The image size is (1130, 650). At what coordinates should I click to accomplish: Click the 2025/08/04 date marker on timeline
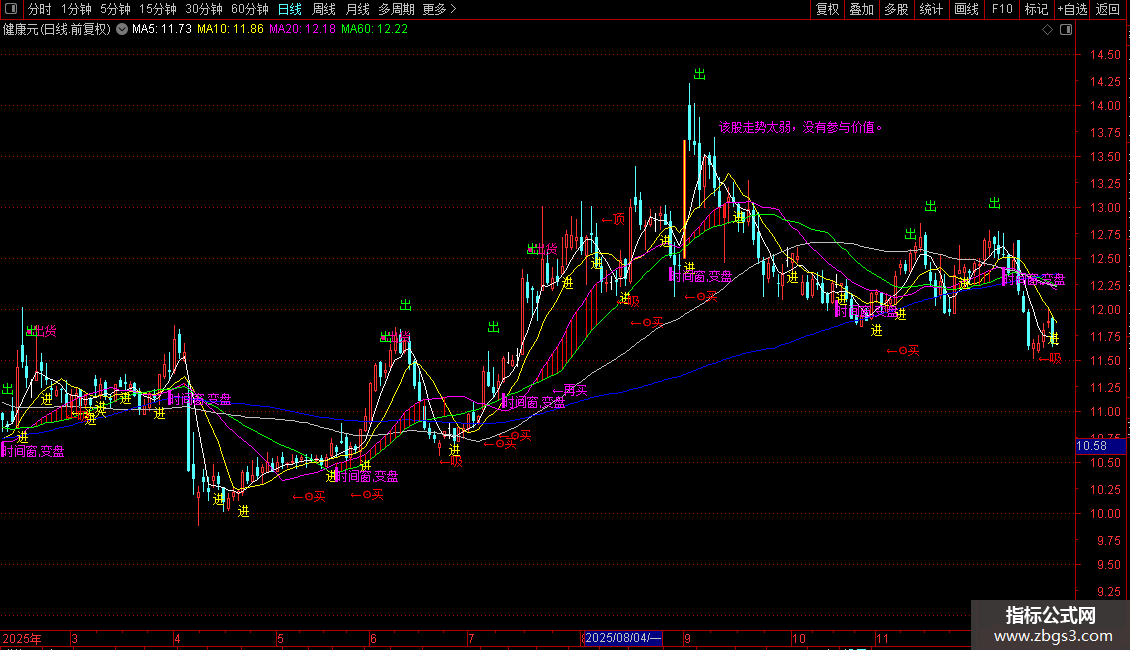click(623, 638)
